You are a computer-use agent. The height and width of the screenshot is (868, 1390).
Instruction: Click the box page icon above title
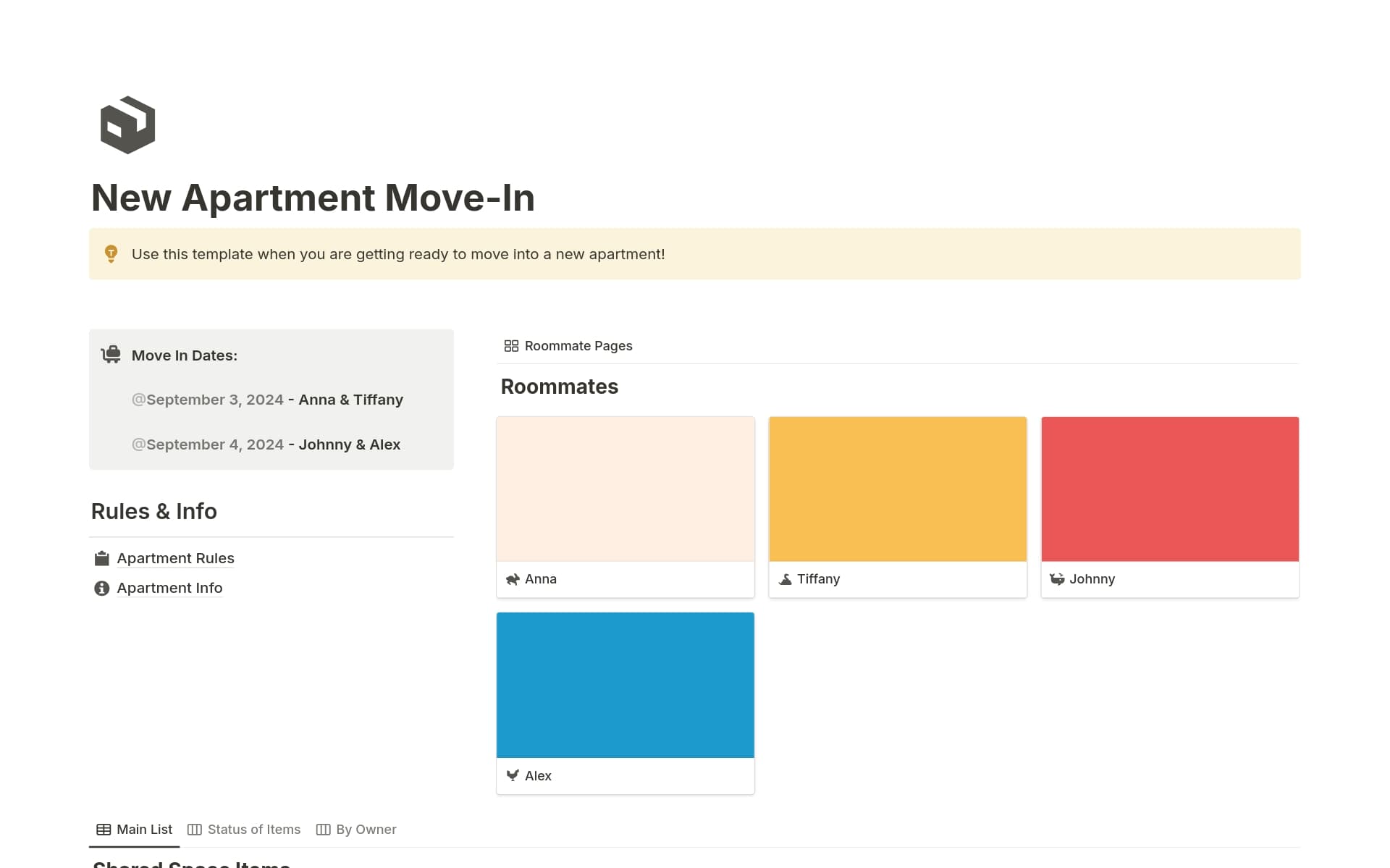click(127, 125)
